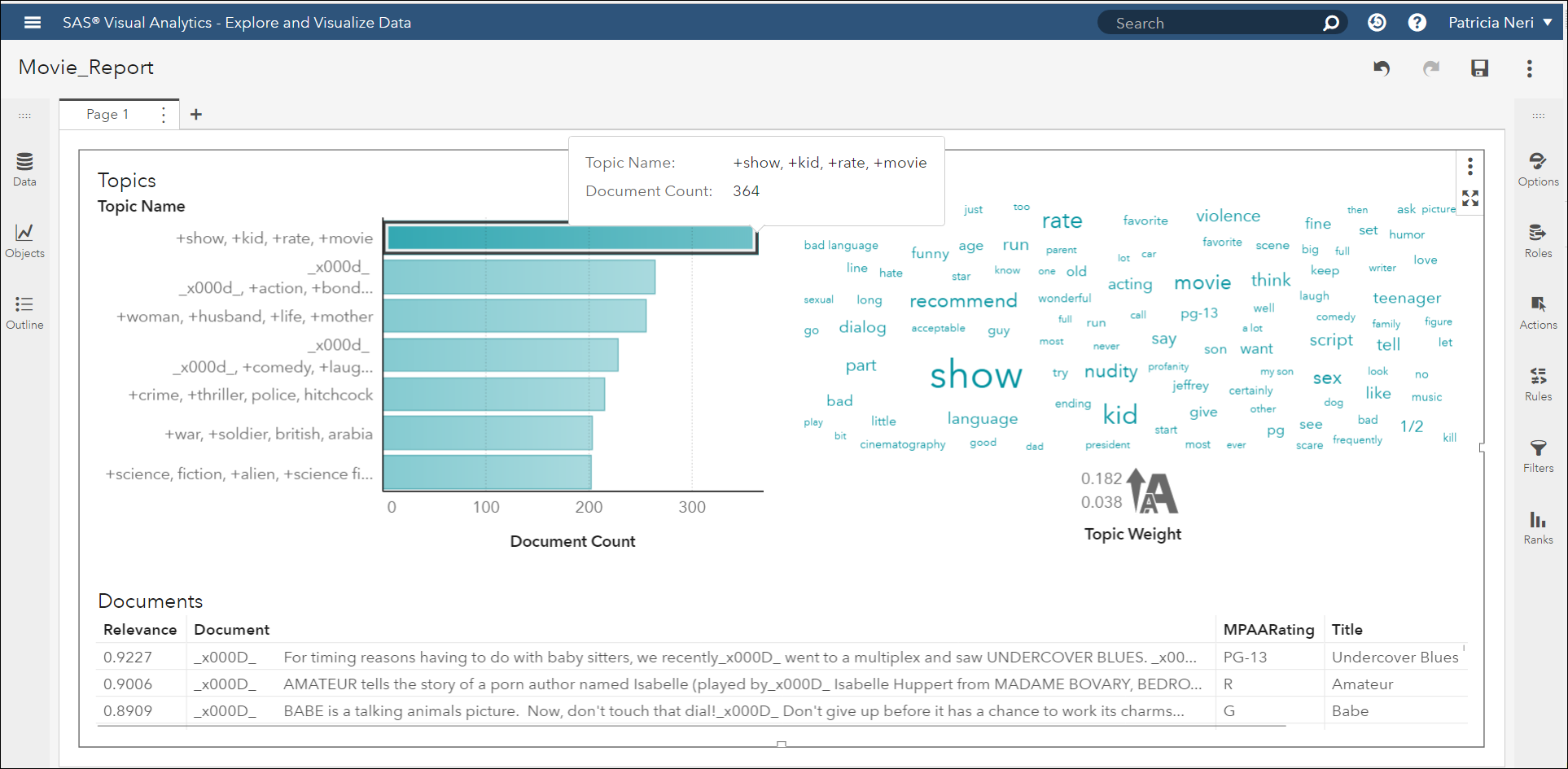Undo the last action
The width and height of the screenshot is (1568, 769).
[x=1382, y=68]
